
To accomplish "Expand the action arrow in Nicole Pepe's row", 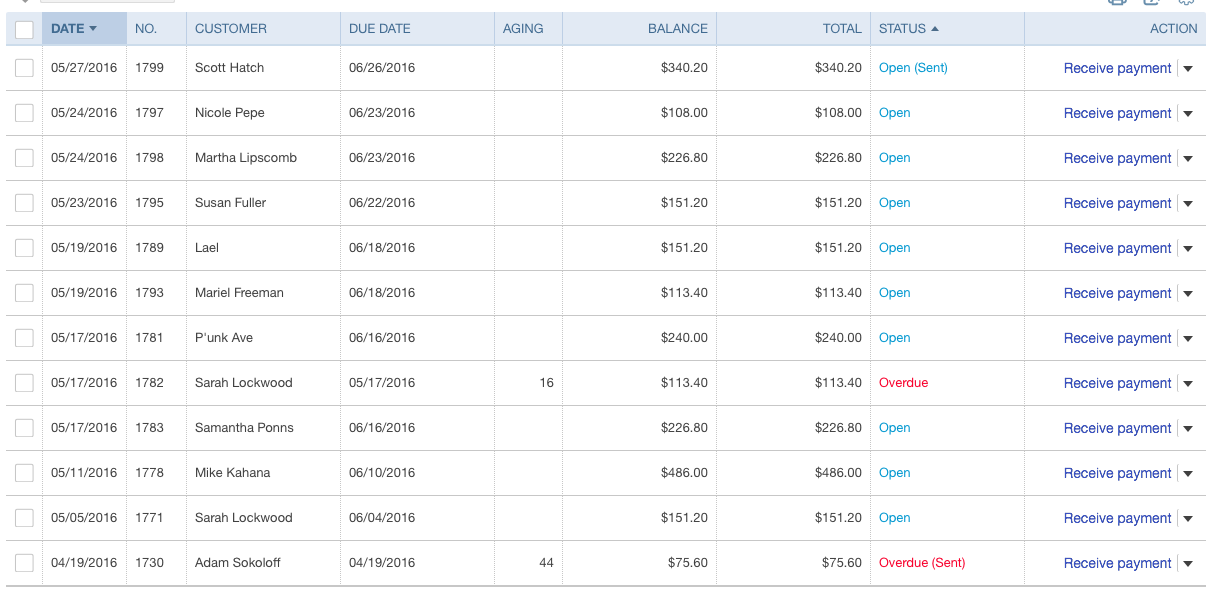I will 1188,114.
